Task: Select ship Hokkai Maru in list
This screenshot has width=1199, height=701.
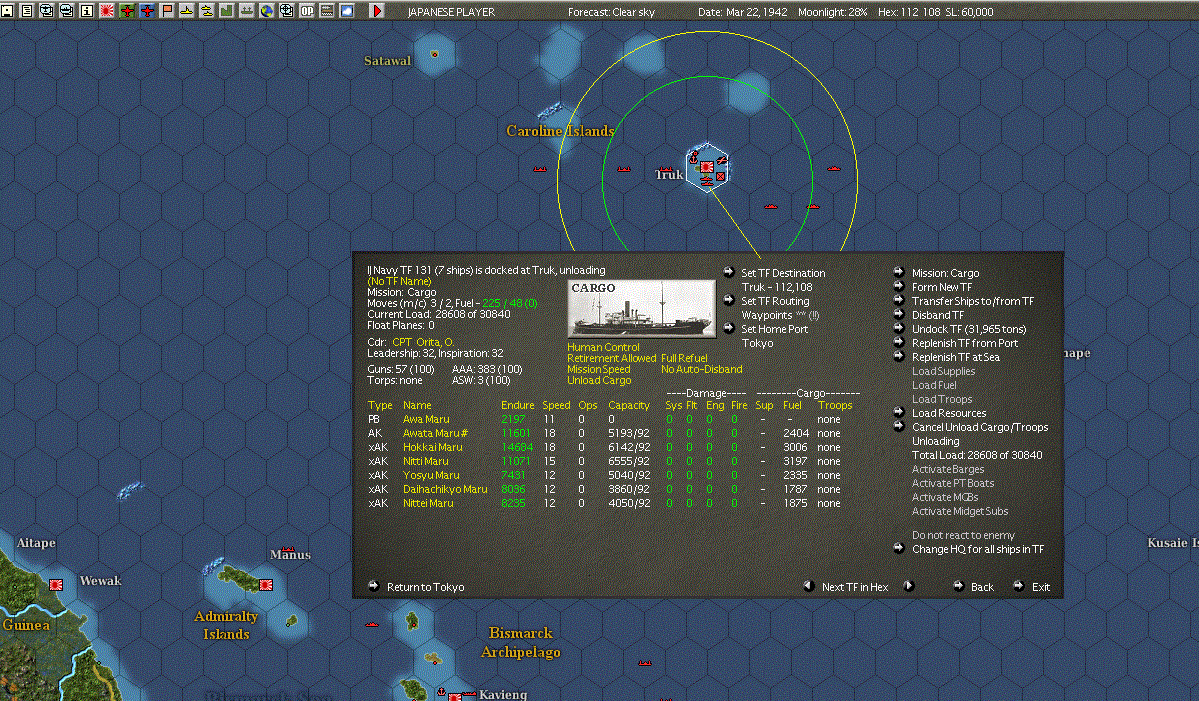Action: tap(432, 447)
